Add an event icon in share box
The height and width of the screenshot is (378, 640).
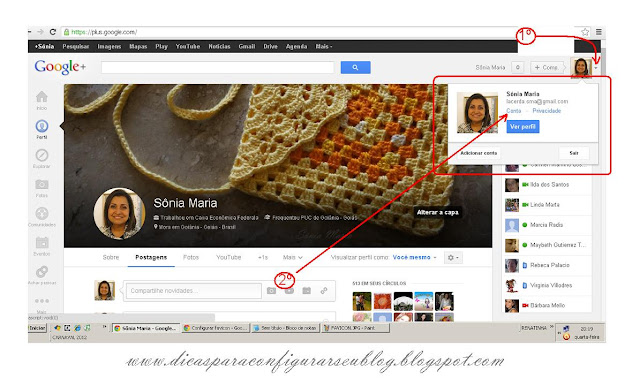307,291
